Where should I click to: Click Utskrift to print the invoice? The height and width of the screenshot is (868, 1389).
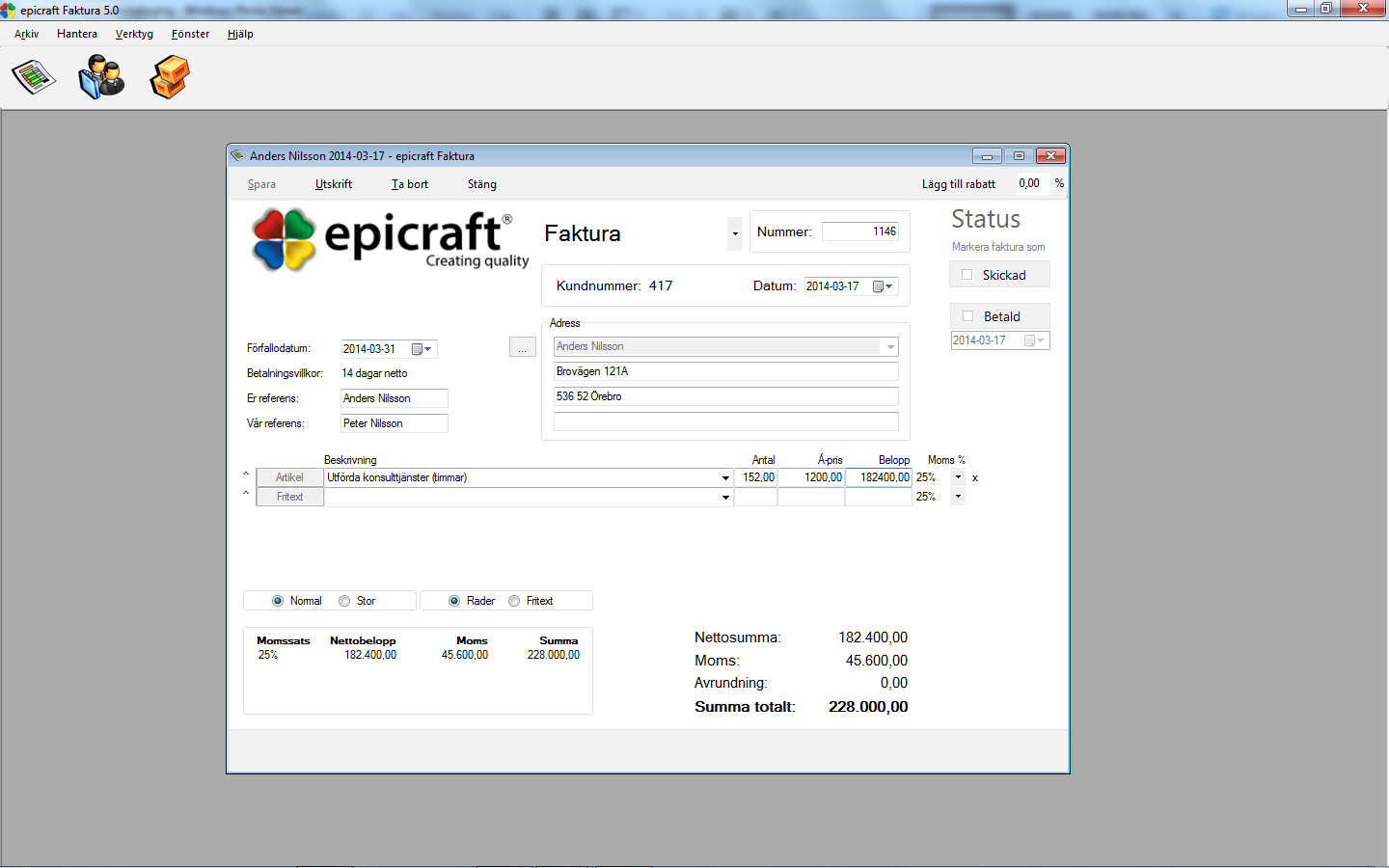tap(333, 183)
